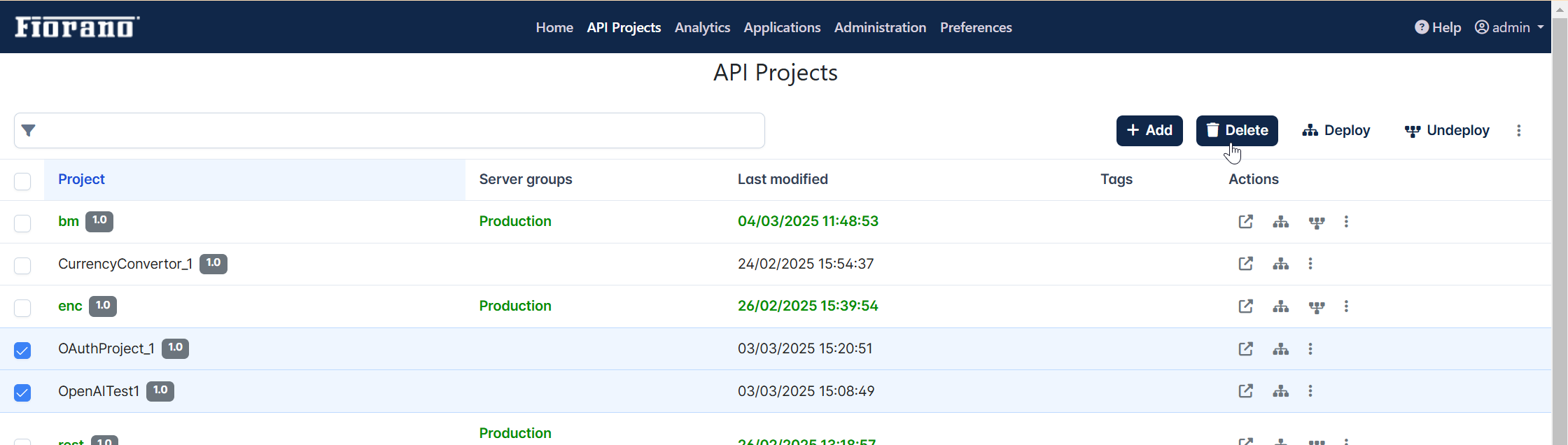Open the CurrencyConvertor_1 project name
Screen dimensions: 1568x445
(x=125, y=264)
